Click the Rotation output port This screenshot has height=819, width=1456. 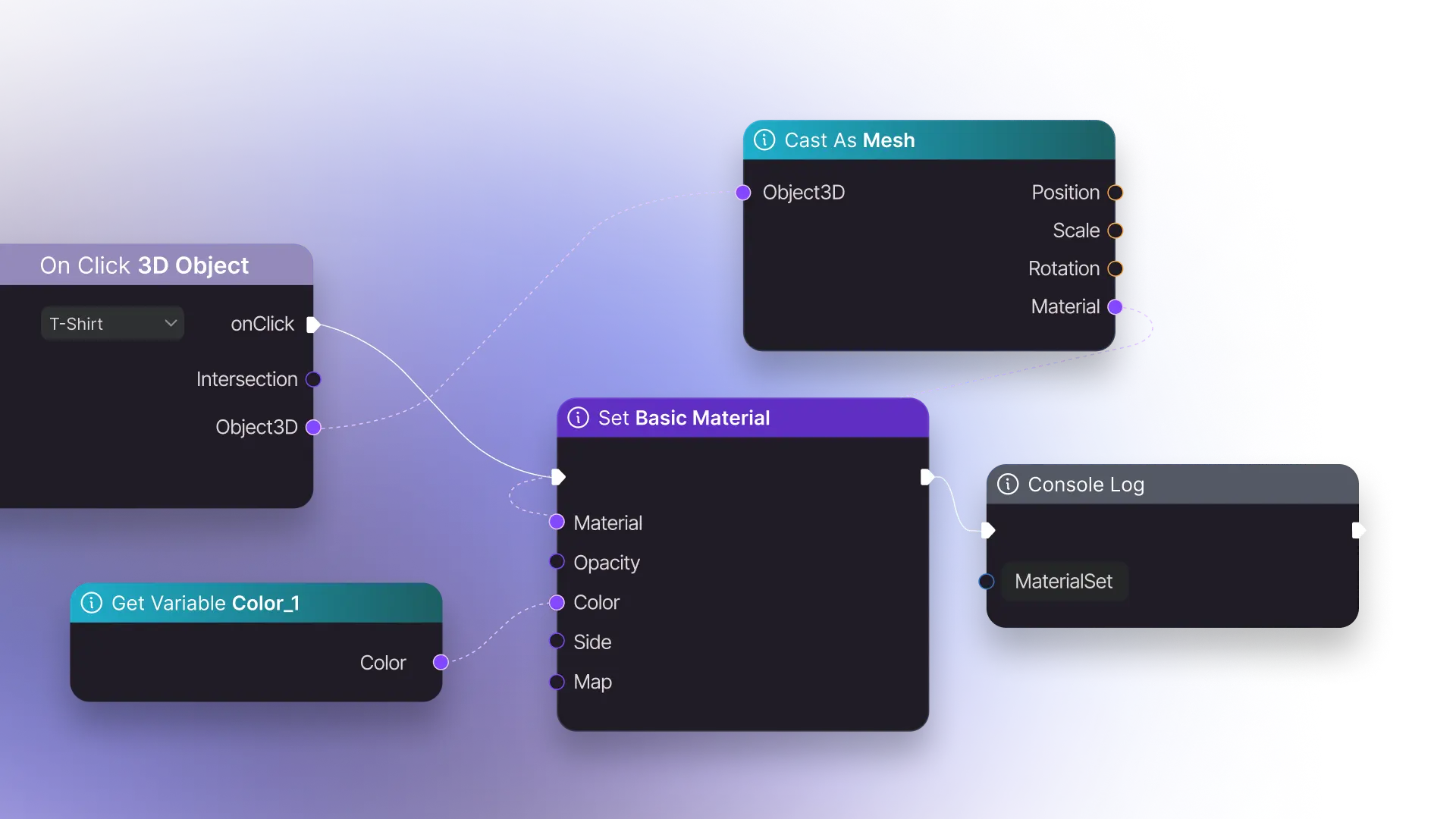pos(1116,268)
